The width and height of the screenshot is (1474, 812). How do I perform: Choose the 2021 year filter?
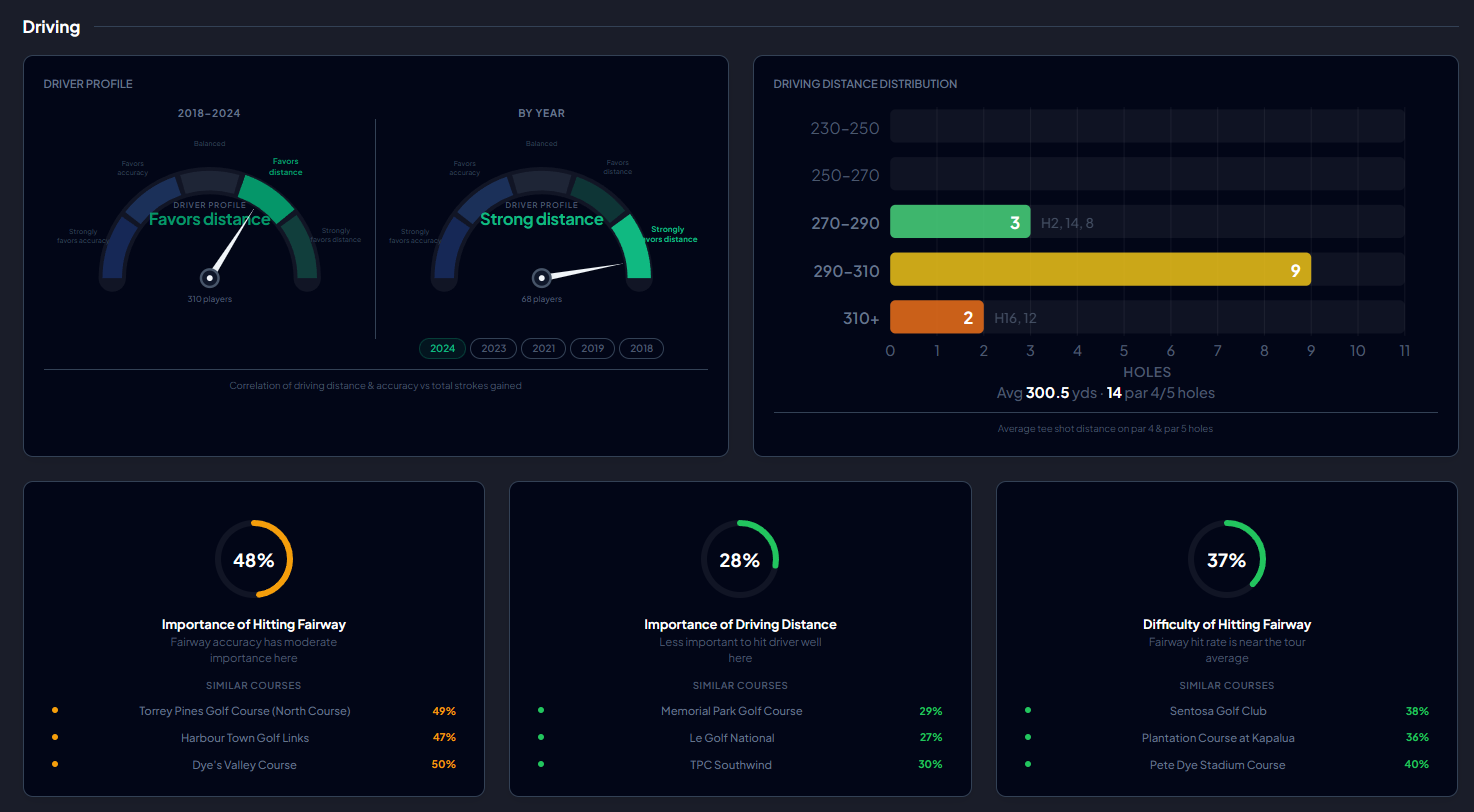point(544,349)
